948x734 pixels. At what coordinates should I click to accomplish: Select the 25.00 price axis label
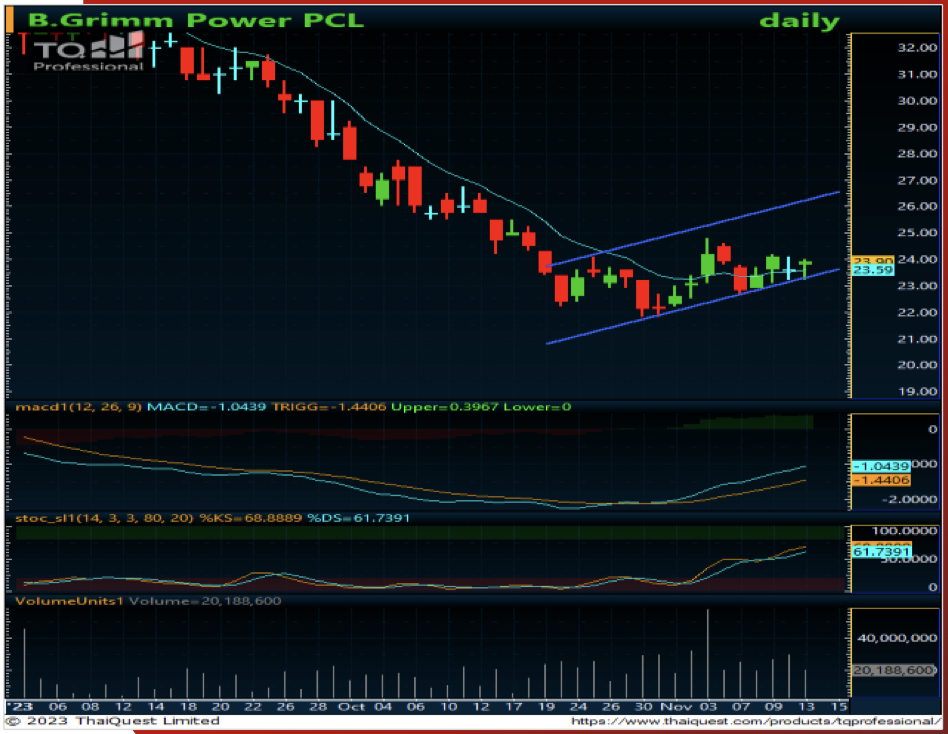click(x=917, y=233)
